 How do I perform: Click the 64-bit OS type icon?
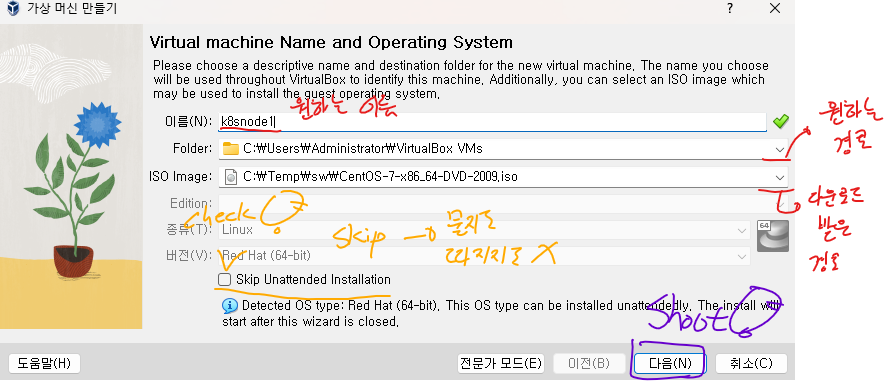[x=773, y=236]
